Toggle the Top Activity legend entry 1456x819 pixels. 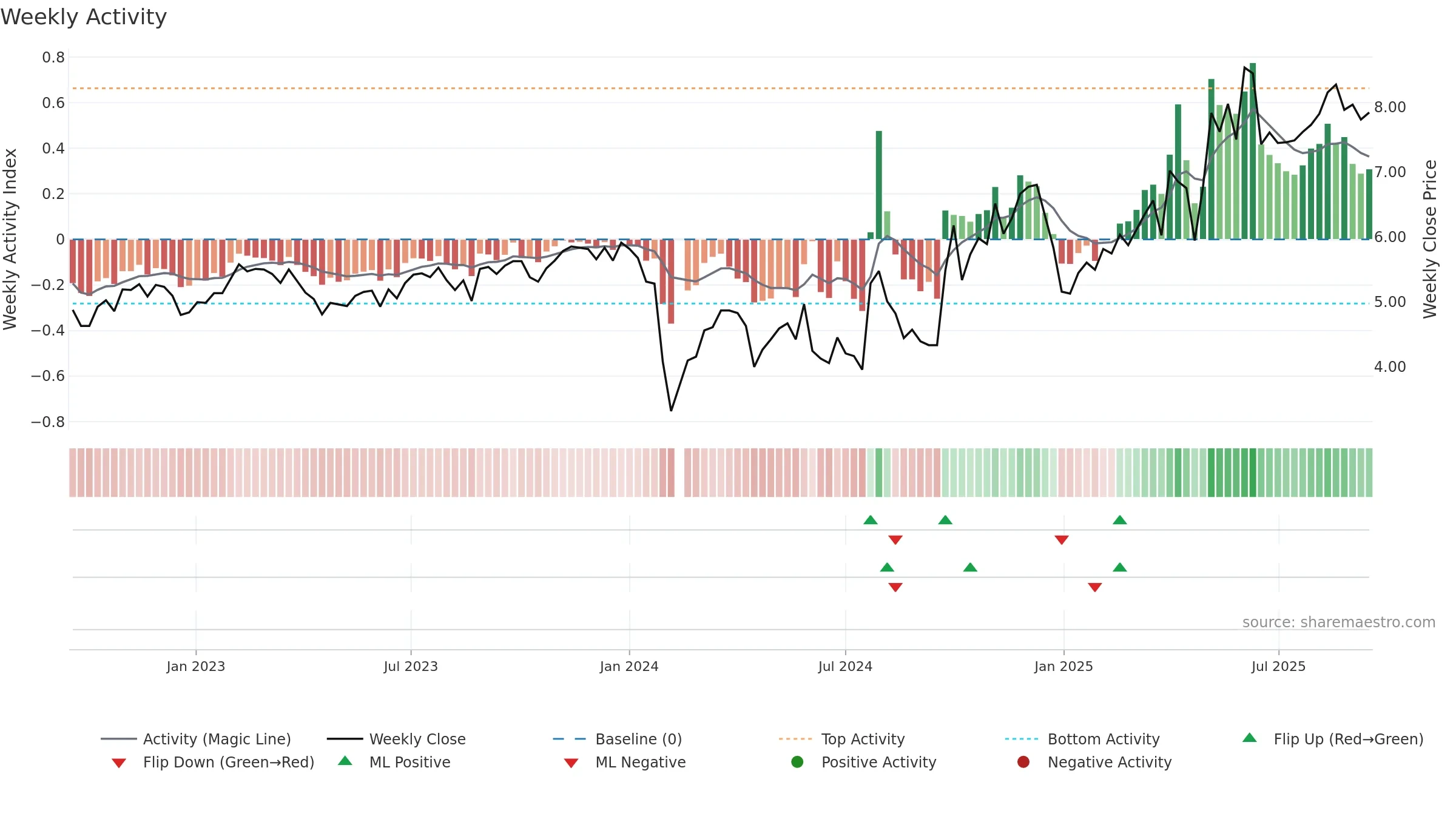841,739
